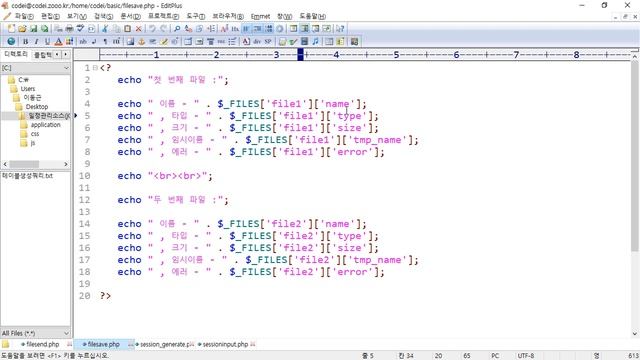Image resolution: width=640 pixels, height=360 pixels.
Task: Open the 브라우저 menu
Action: click(228, 16)
